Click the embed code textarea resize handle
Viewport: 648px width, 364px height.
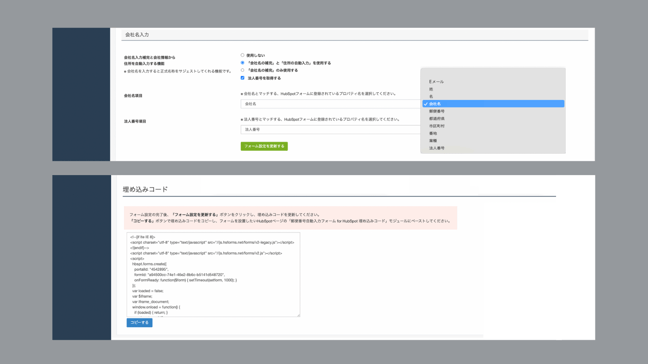(x=298, y=315)
